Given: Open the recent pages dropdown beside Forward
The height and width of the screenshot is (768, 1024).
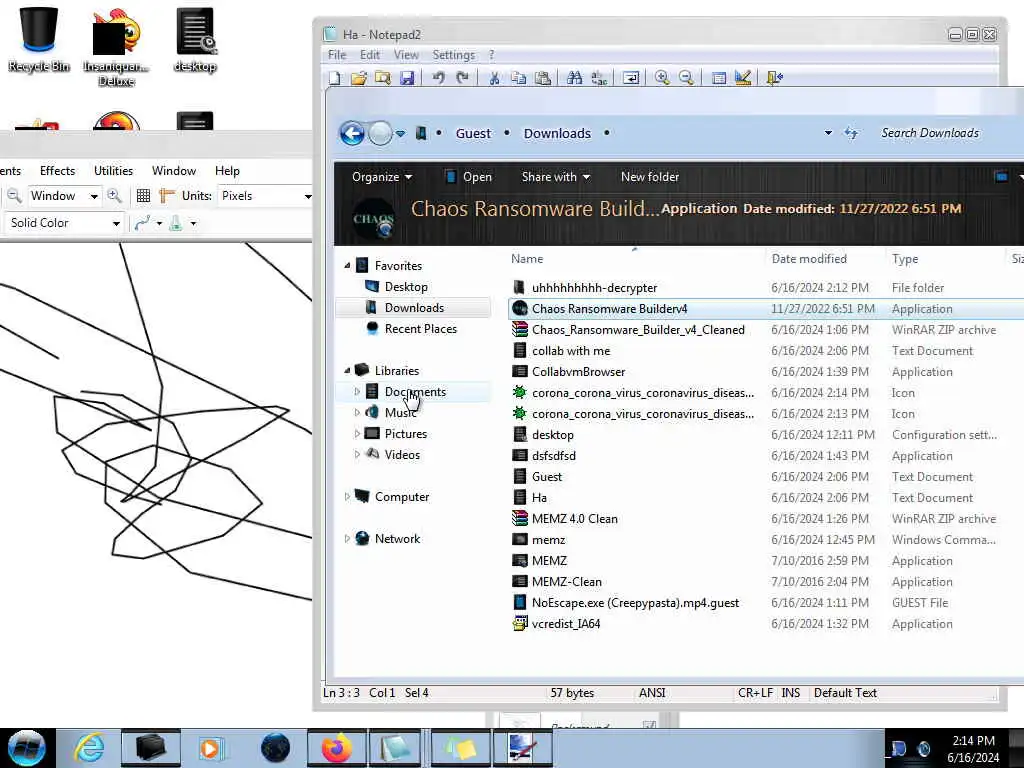Looking at the screenshot, I should pyautogui.click(x=400, y=133).
